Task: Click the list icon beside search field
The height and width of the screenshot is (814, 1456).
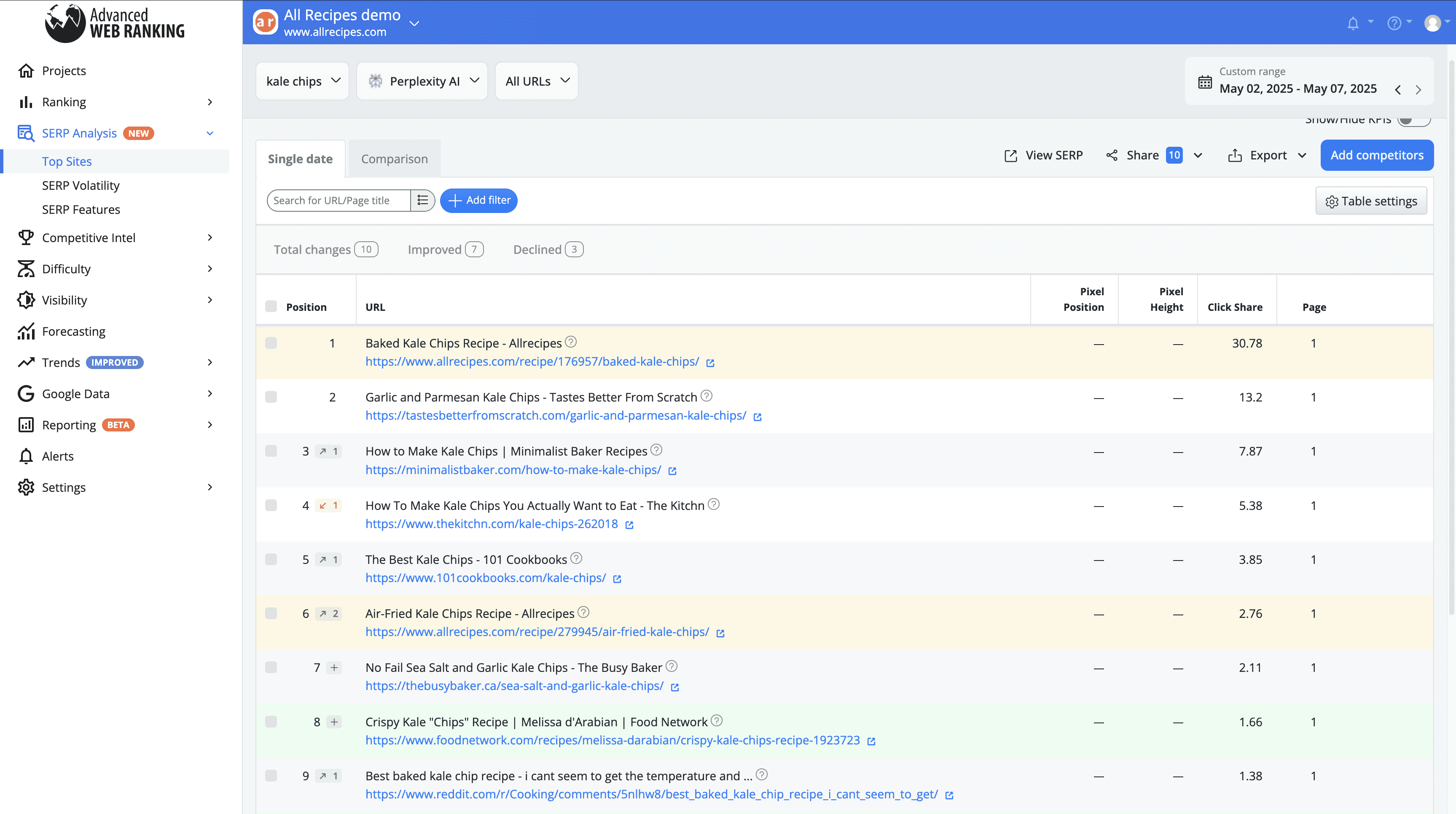Action: 422,200
